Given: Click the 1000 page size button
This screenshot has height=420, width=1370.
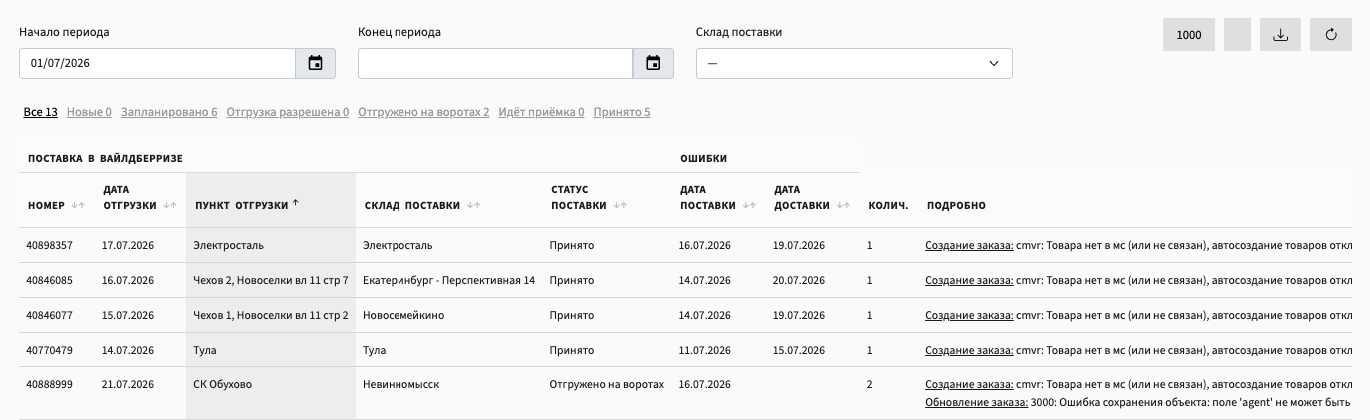Looking at the screenshot, I should tap(1189, 35).
